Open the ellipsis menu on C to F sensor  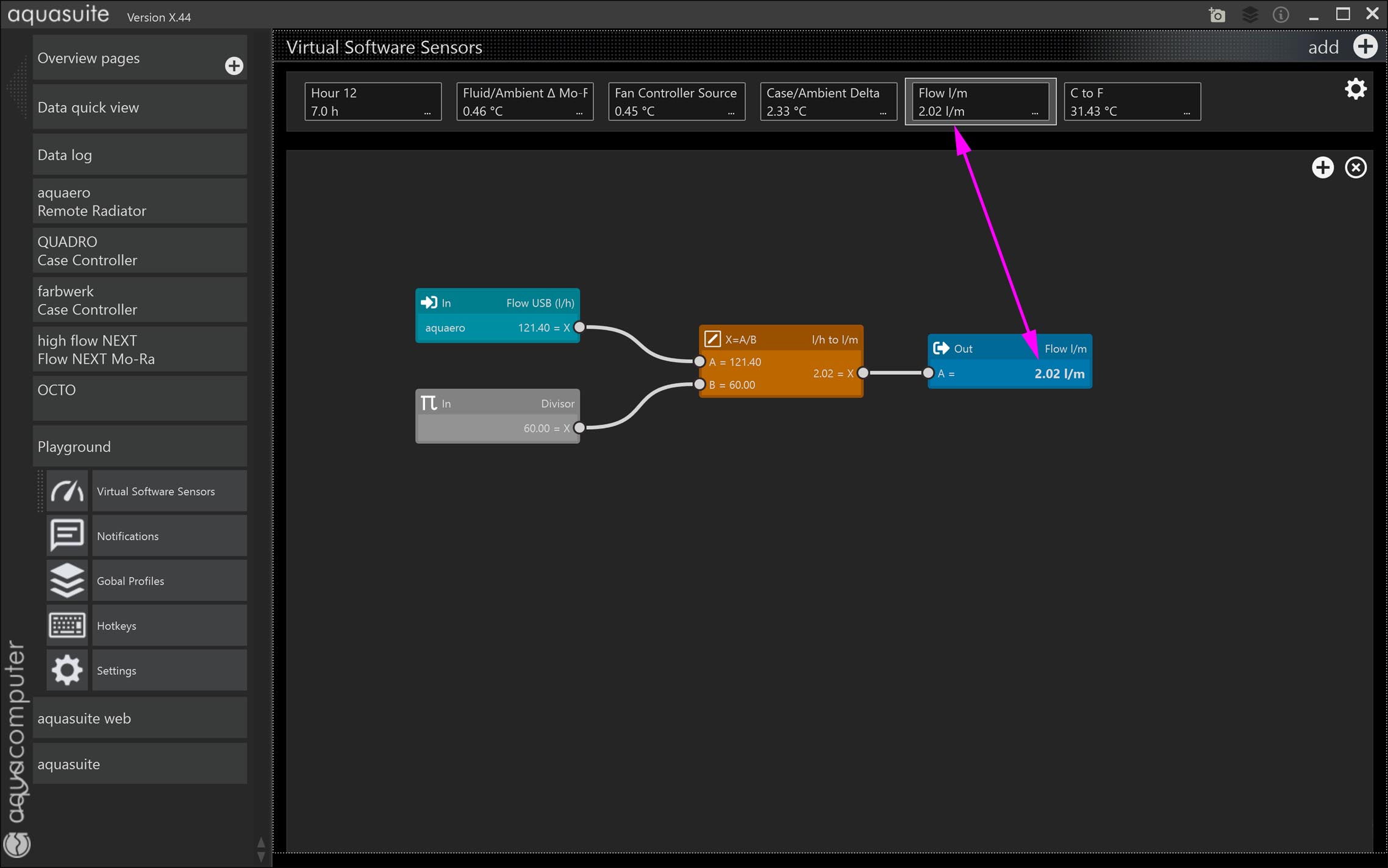1186,113
